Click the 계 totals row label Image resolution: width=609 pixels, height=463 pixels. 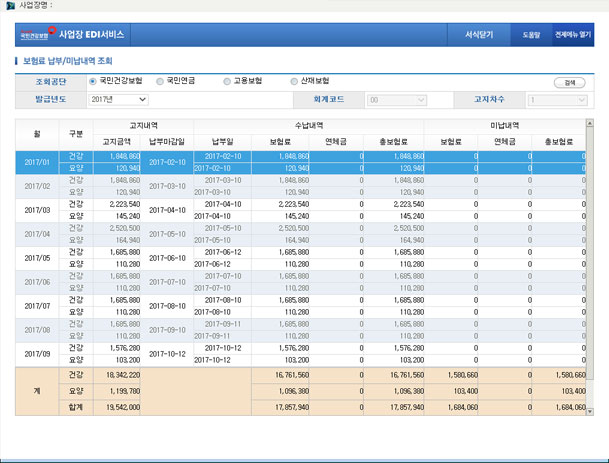37,392
